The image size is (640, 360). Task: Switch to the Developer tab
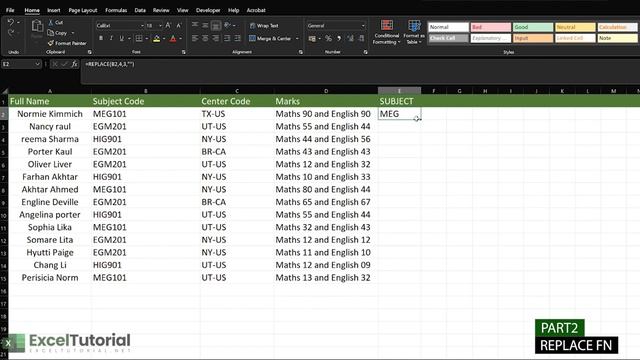tap(208, 10)
